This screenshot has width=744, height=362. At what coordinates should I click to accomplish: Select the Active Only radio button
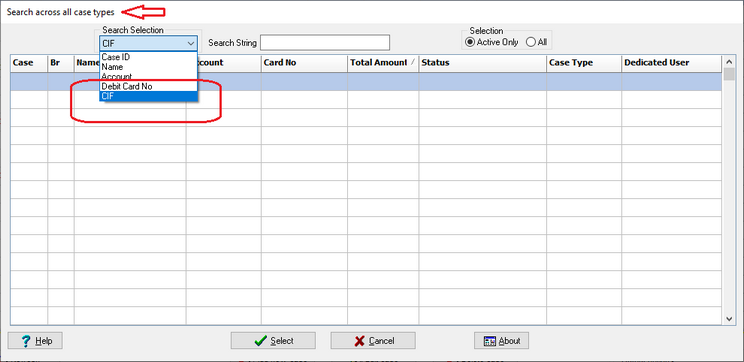pos(492,42)
